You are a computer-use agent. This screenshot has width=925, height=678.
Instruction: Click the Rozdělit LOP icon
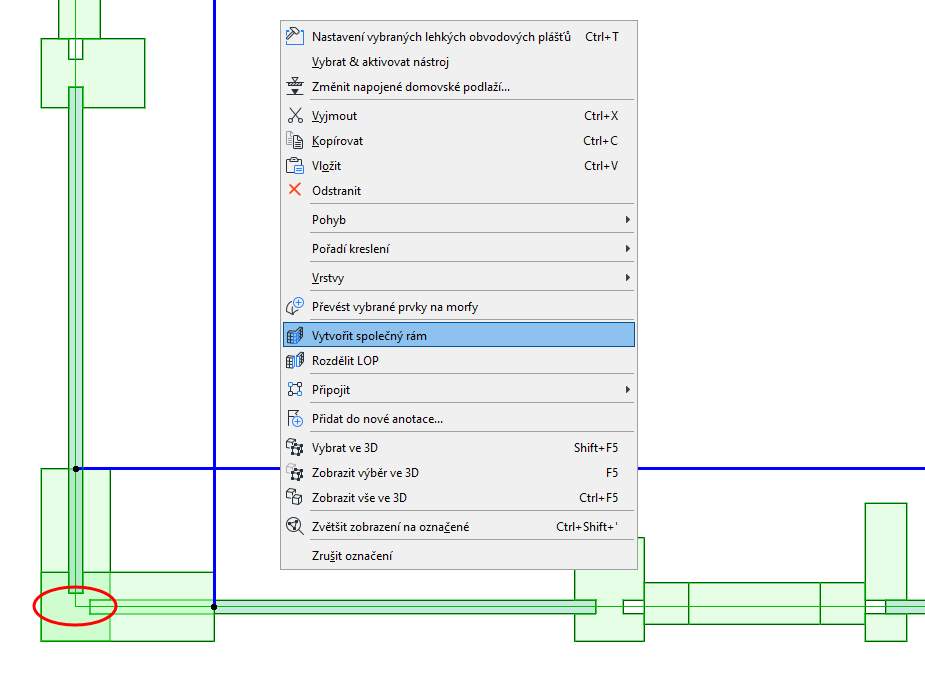coord(294,361)
